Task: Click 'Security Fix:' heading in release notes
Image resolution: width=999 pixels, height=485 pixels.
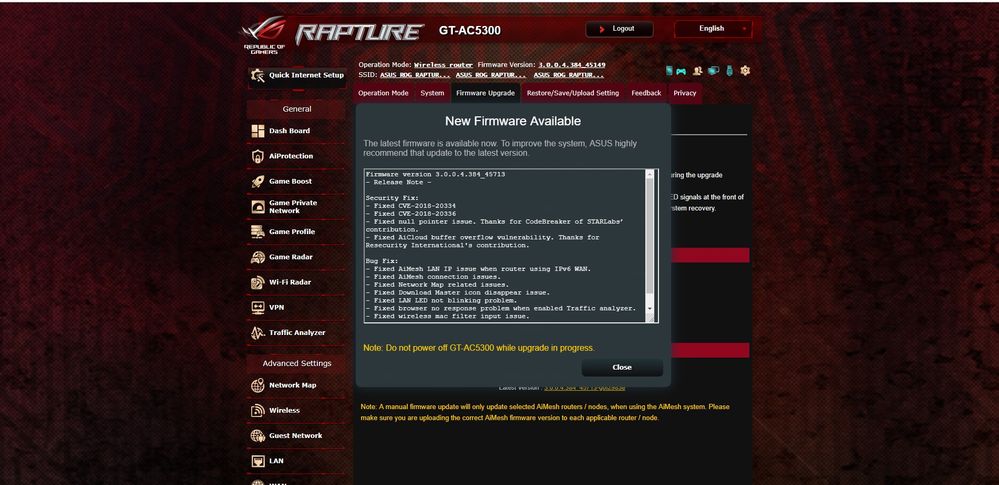Action: coord(391,198)
